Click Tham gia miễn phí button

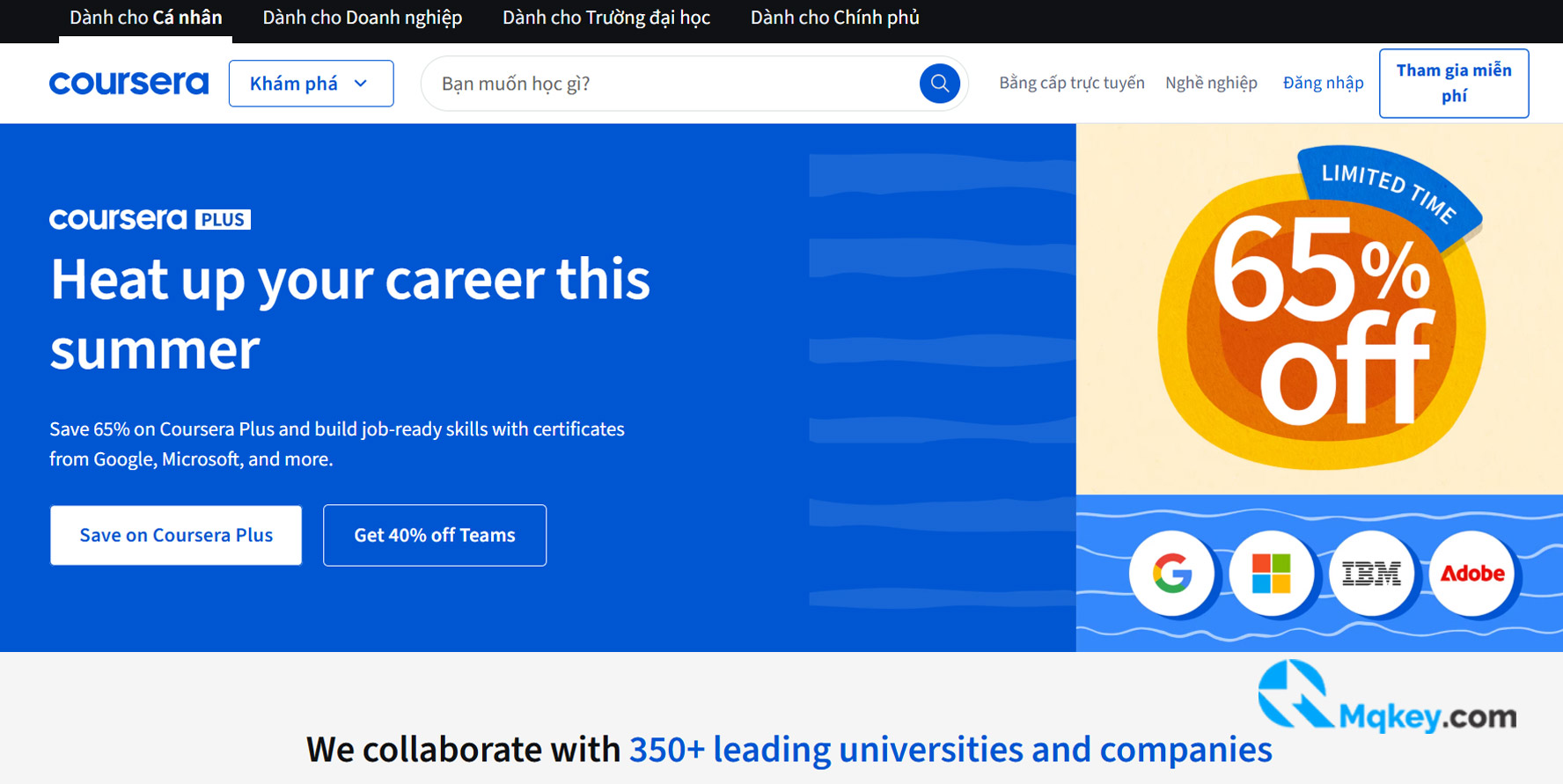1454,84
